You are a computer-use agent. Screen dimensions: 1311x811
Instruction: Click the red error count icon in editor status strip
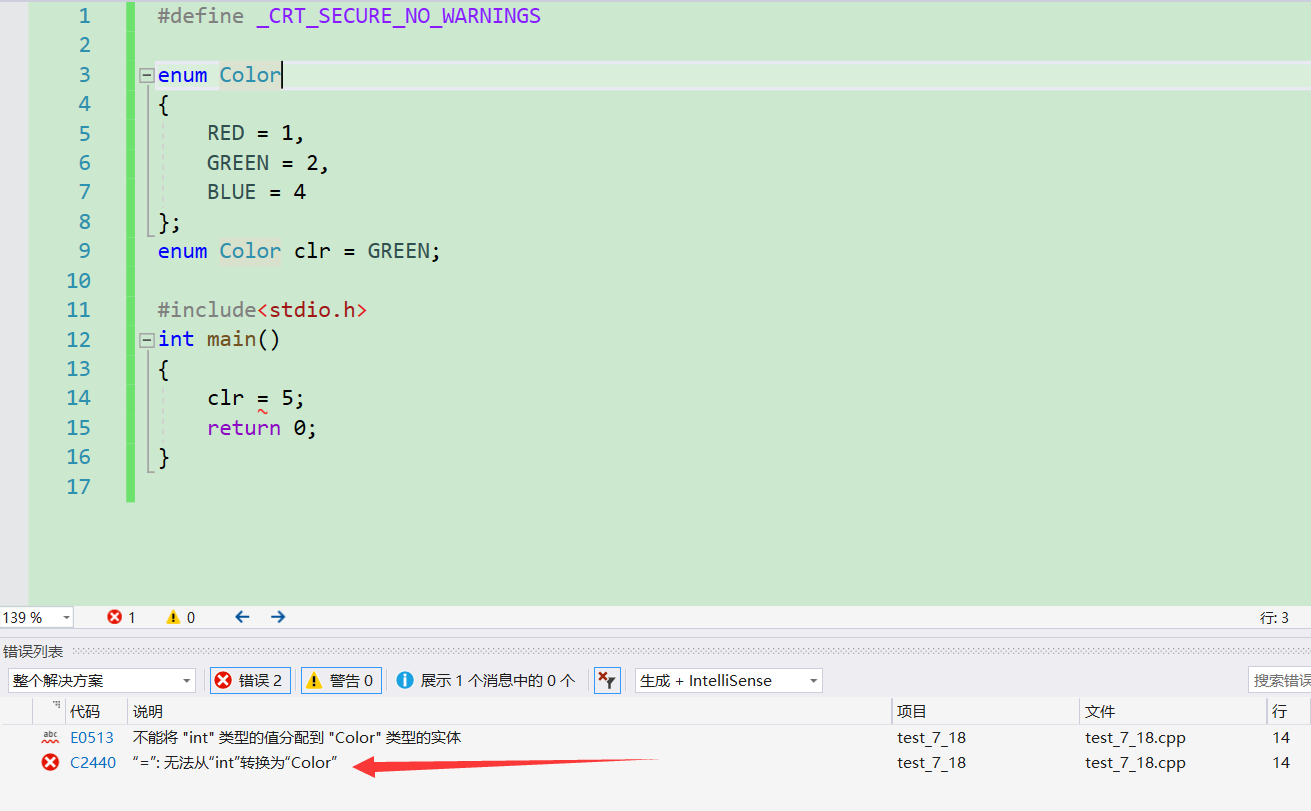[115, 617]
